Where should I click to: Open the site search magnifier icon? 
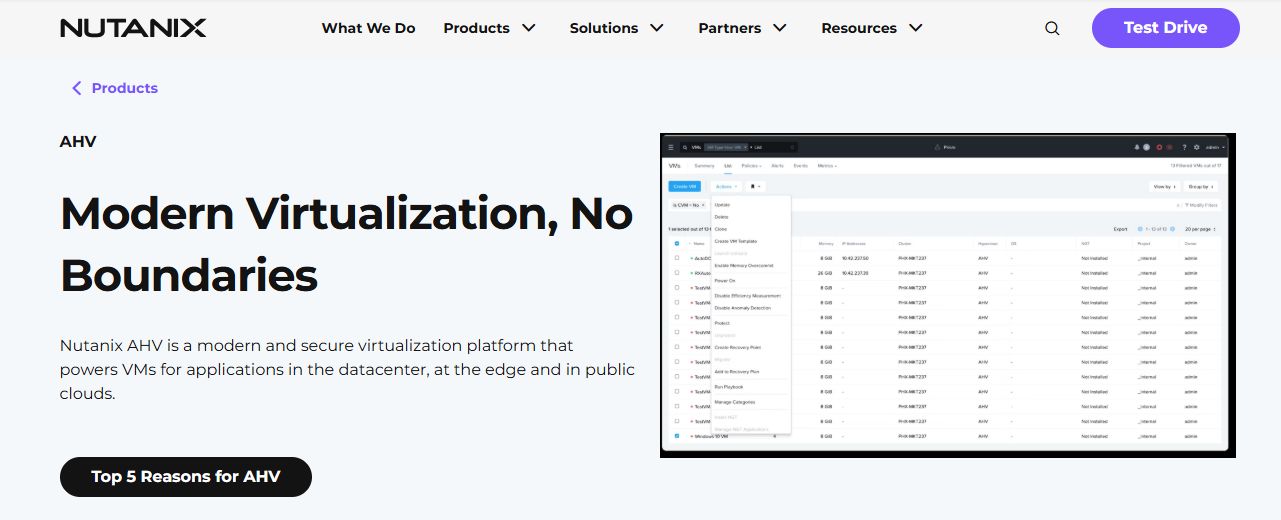click(x=1052, y=28)
